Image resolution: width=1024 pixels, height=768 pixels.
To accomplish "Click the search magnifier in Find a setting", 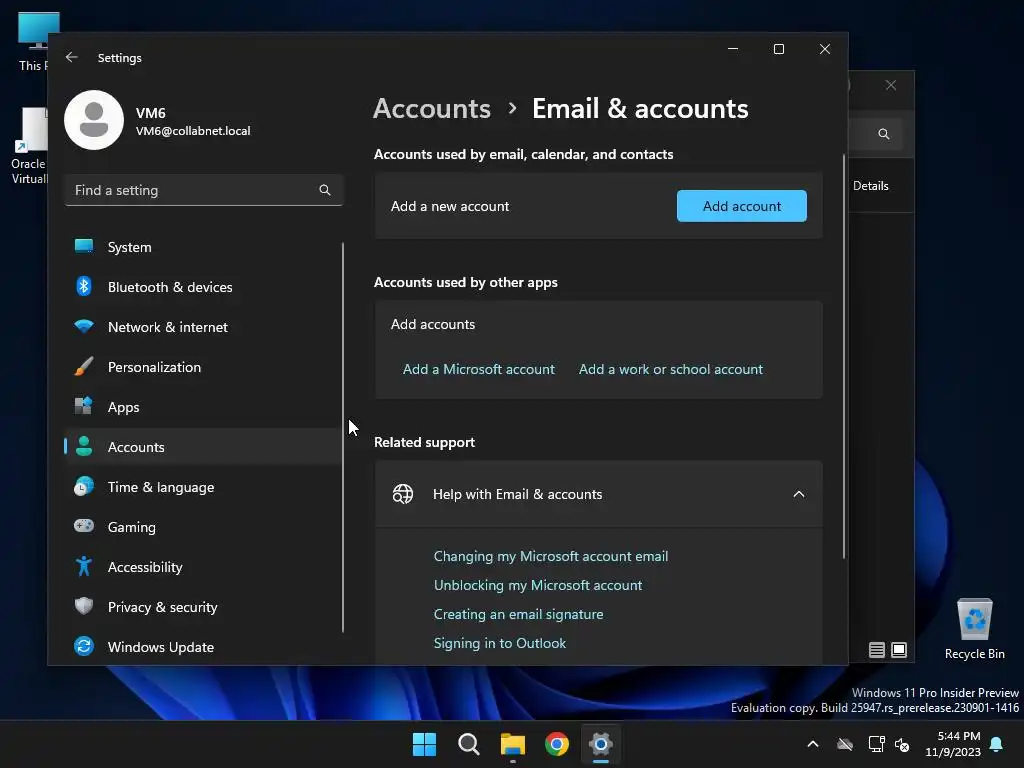I will click(x=325, y=190).
